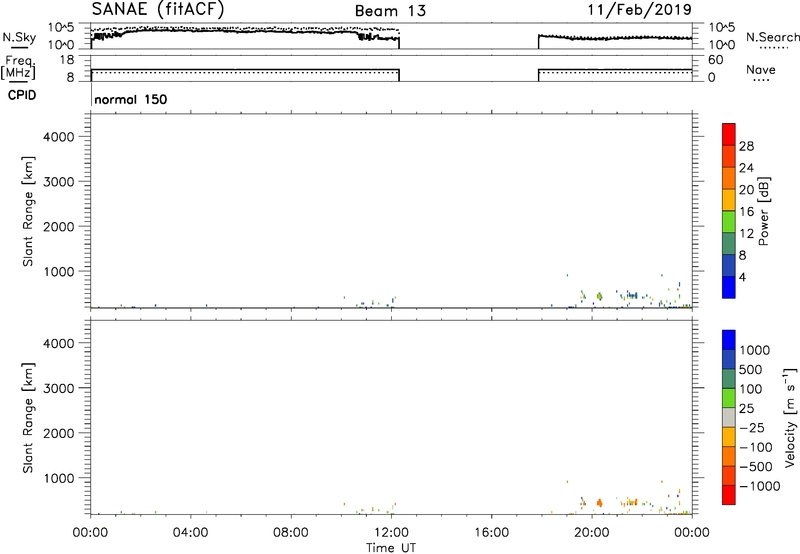Select the Beam 13 heading
Viewport: 800px width, 554px height.
[x=390, y=11]
